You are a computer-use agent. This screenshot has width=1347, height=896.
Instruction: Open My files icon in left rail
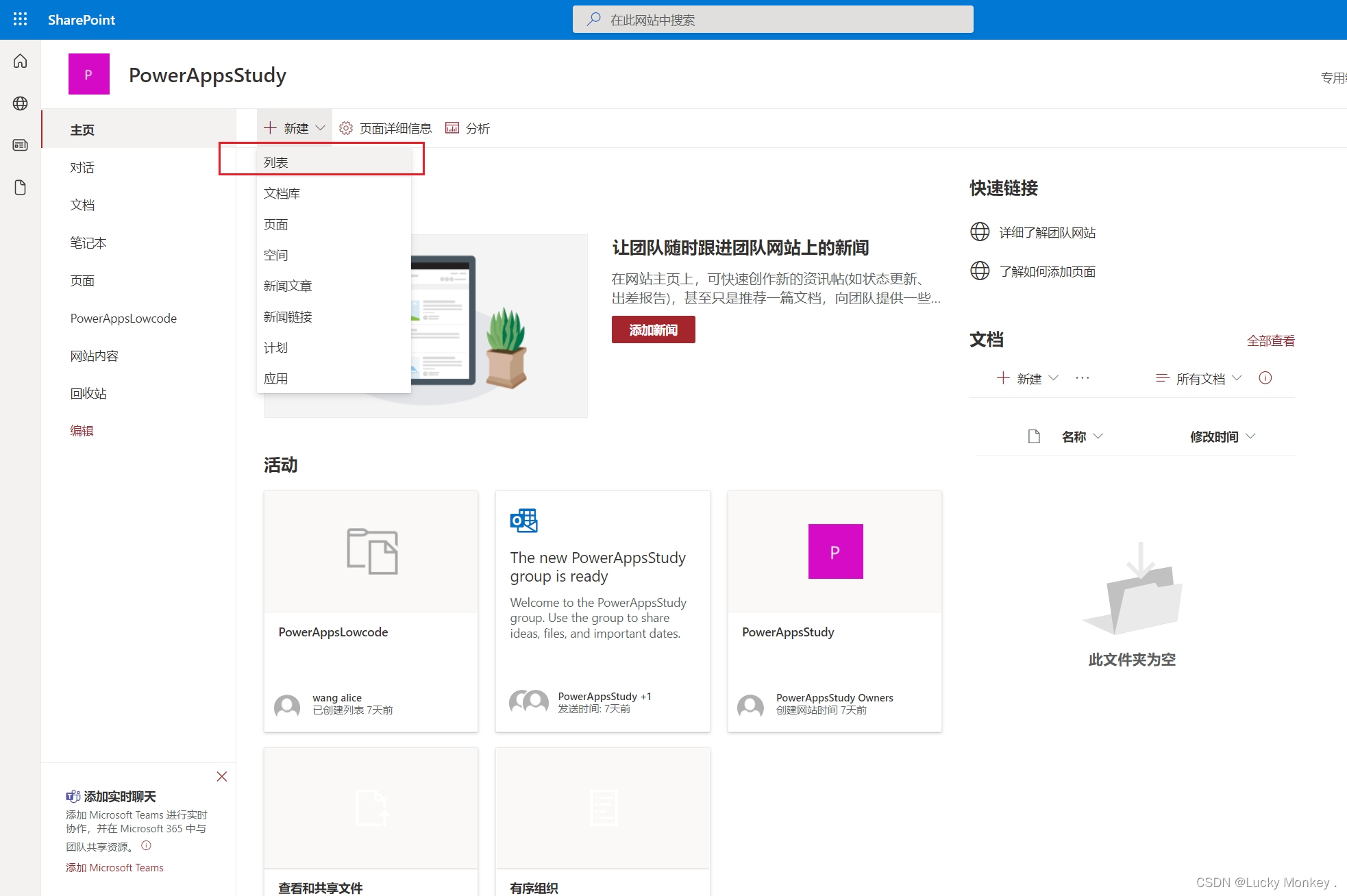tap(21, 188)
